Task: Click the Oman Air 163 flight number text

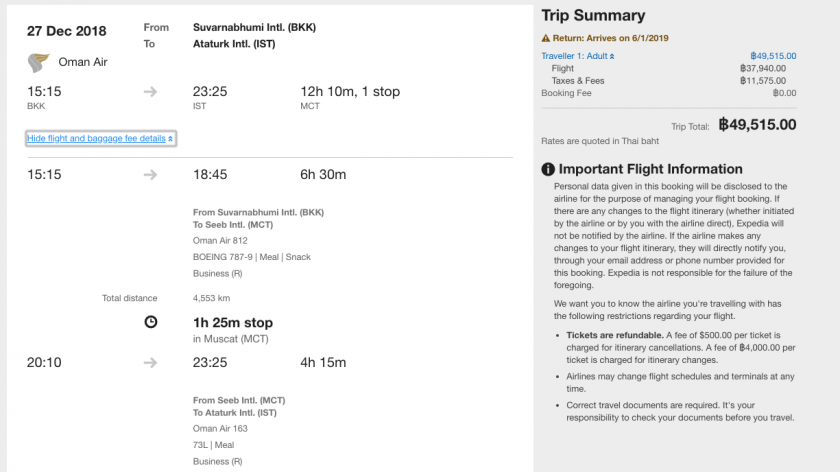Action: 220,429
